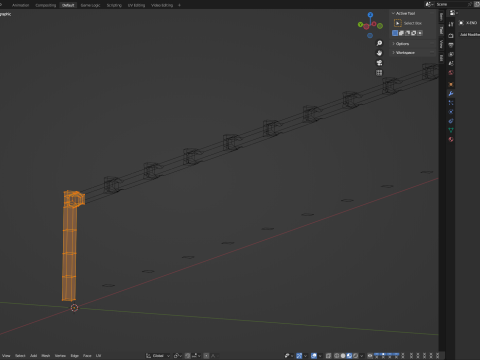Toggle Proportional Editing in the header

(206, 356)
